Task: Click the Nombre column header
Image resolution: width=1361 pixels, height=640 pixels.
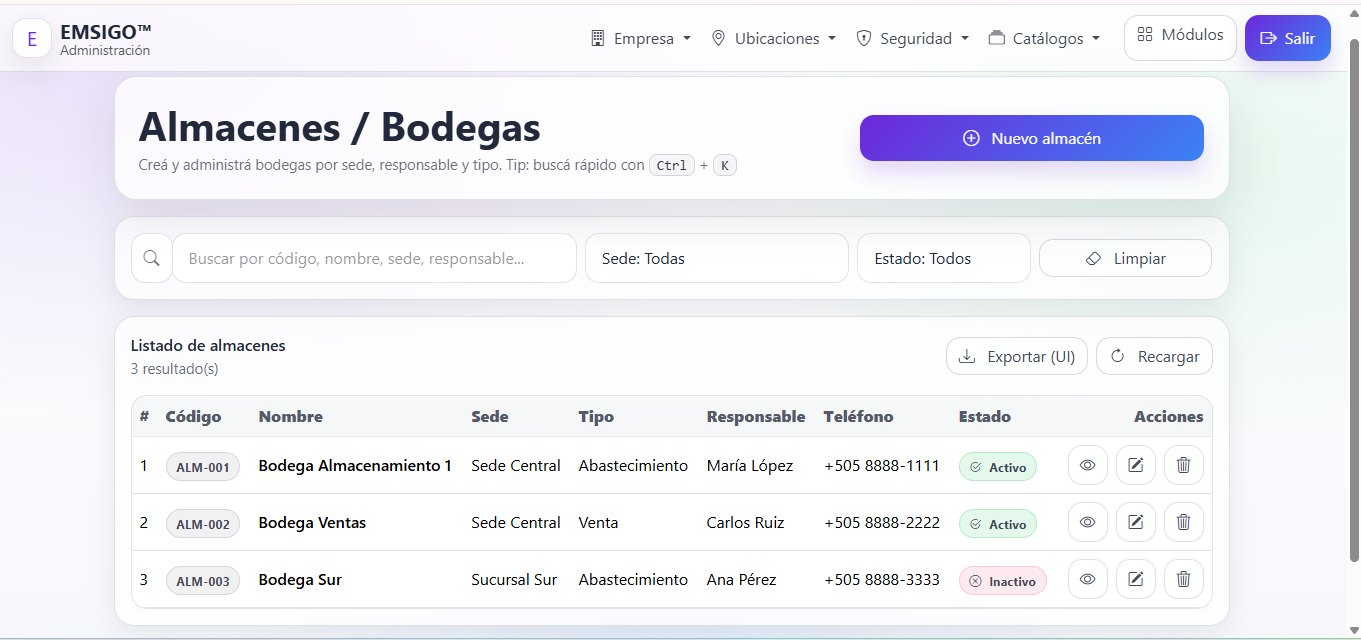Action: tap(291, 416)
